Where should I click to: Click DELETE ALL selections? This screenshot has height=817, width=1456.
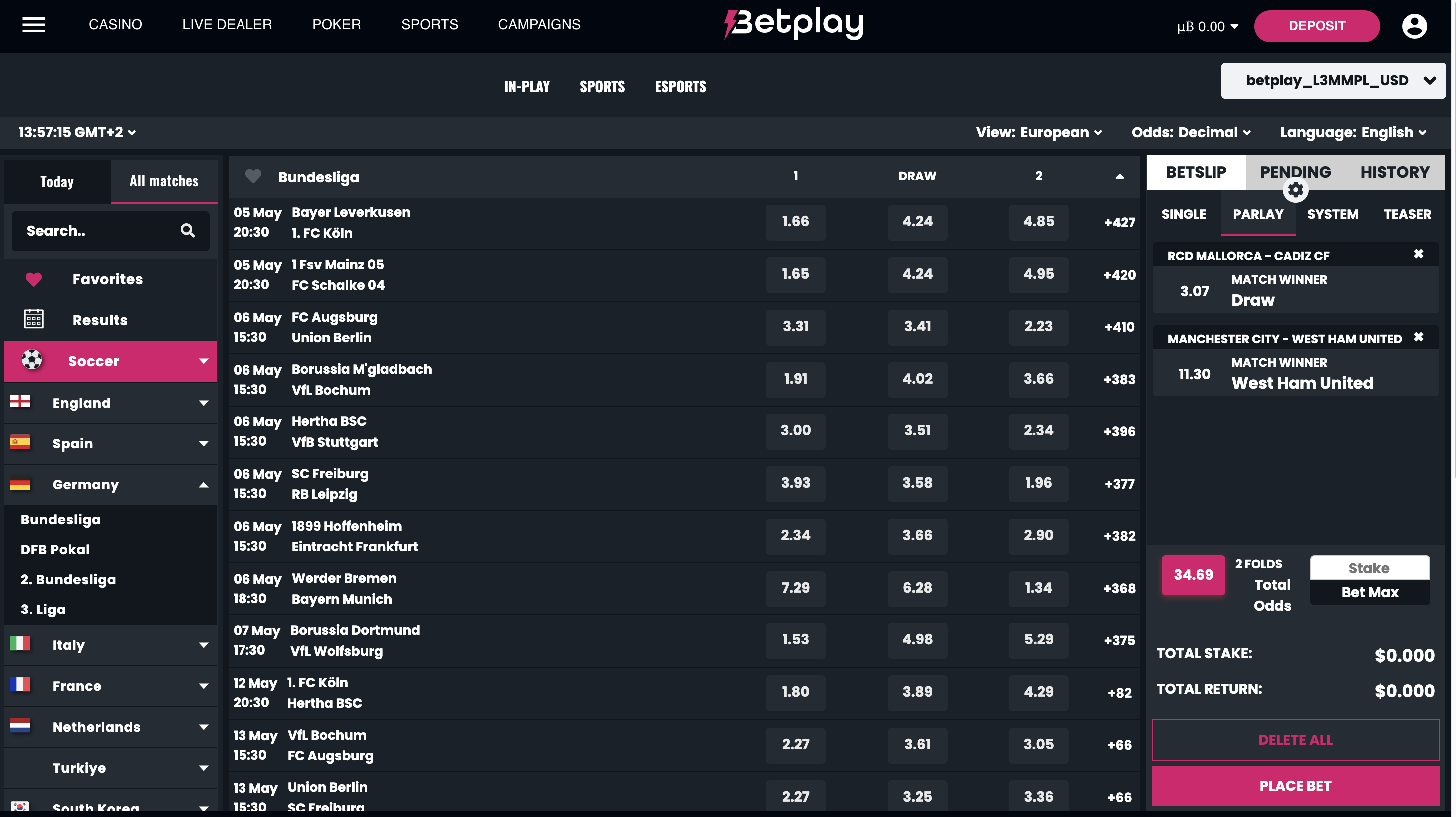click(1295, 739)
